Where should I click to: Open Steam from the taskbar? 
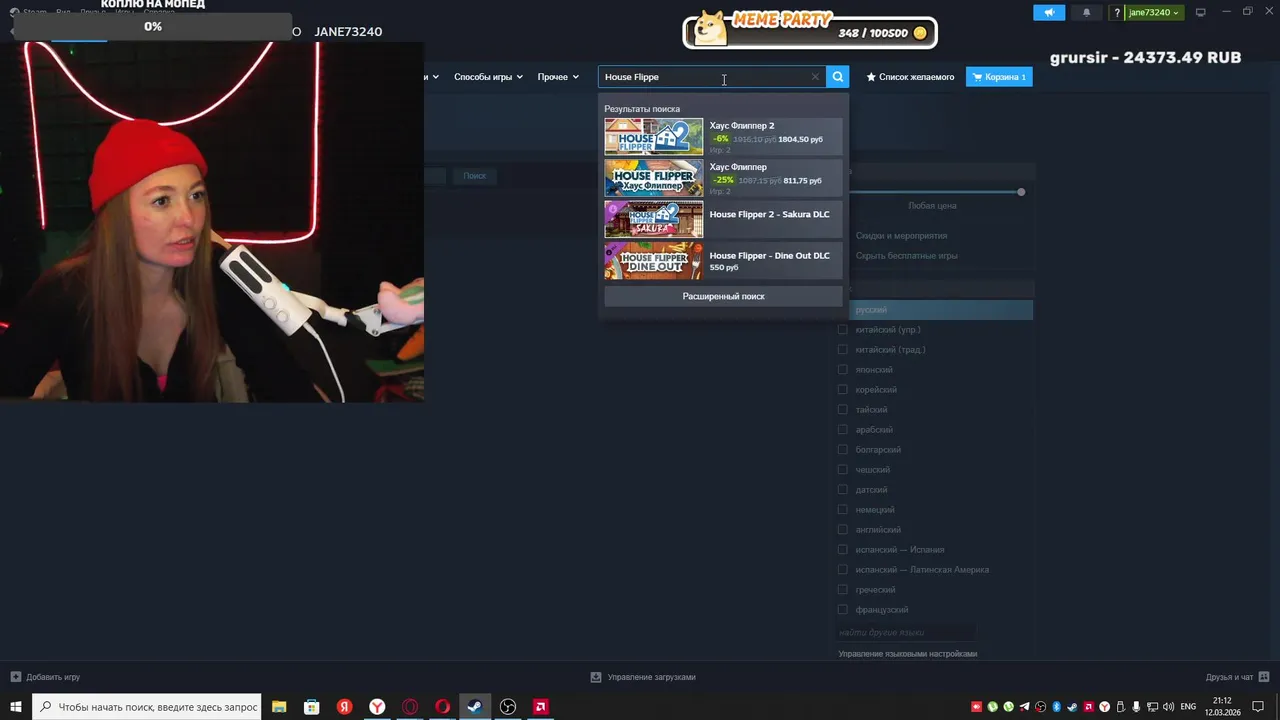point(475,707)
